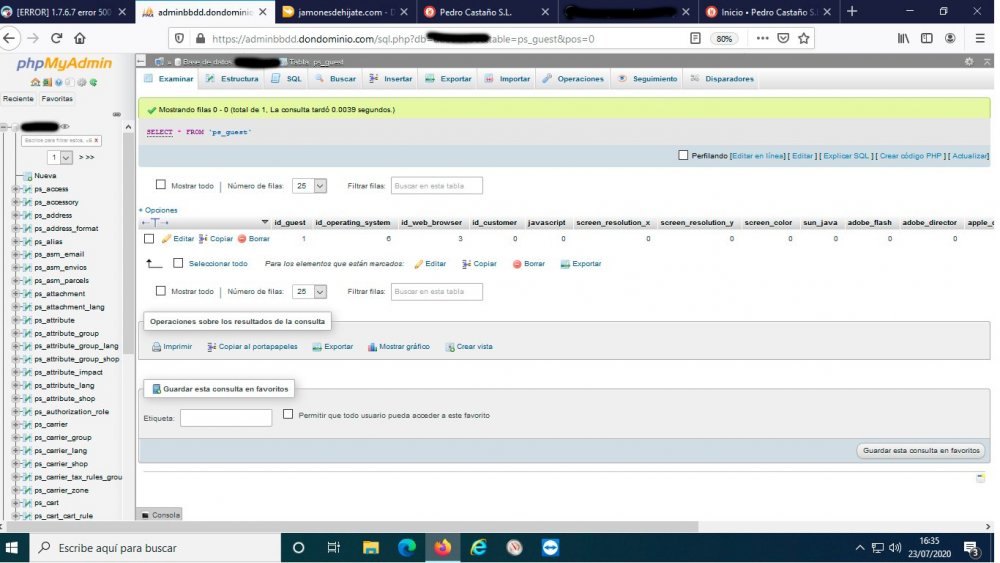This screenshot has height=563, width=1000.
Task: Check the Seleccionar todo checkbox
Action: pos(178,263)
